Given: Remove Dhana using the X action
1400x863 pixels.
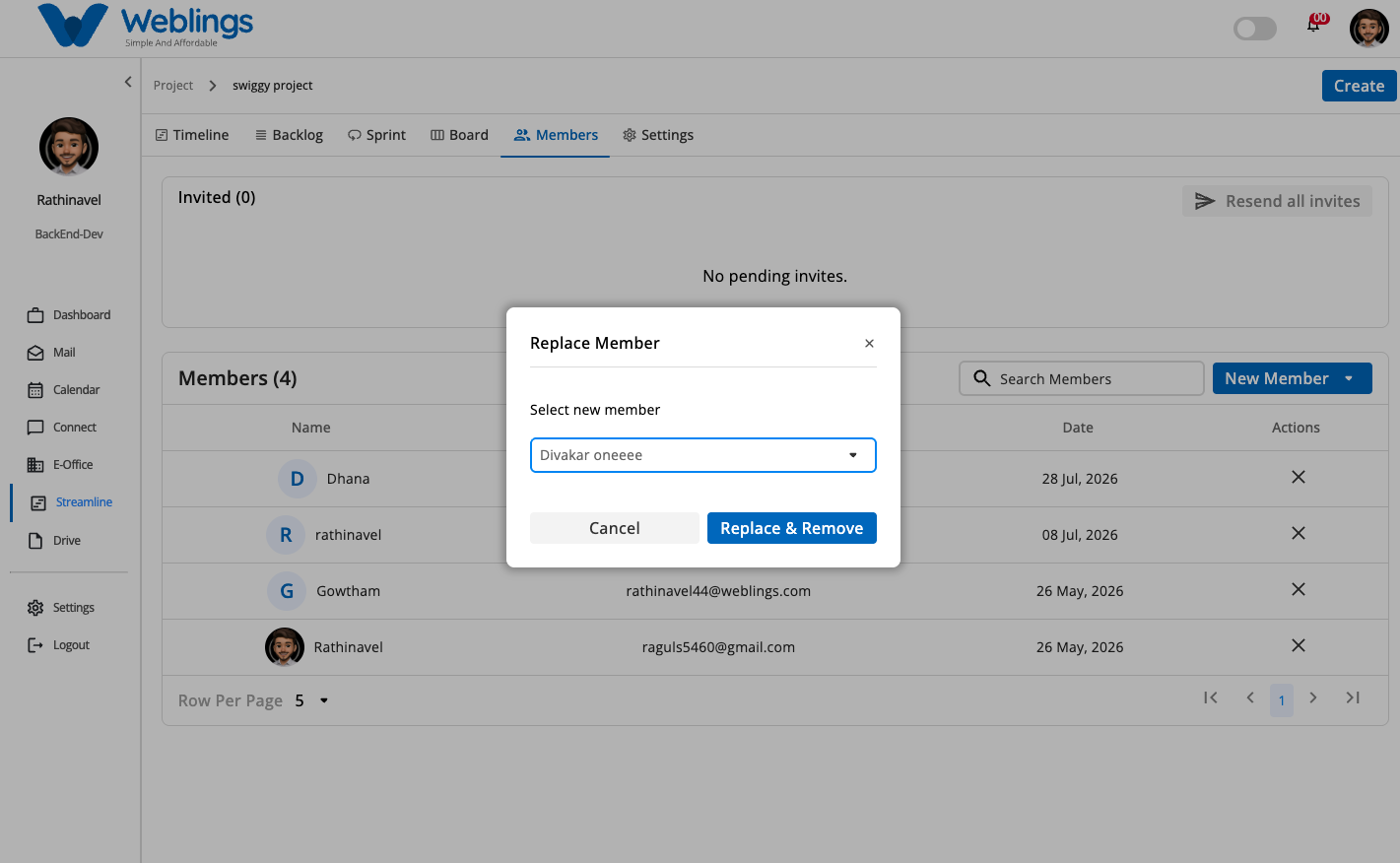Looking at the screenshot, I should (x=1299, y=477).
